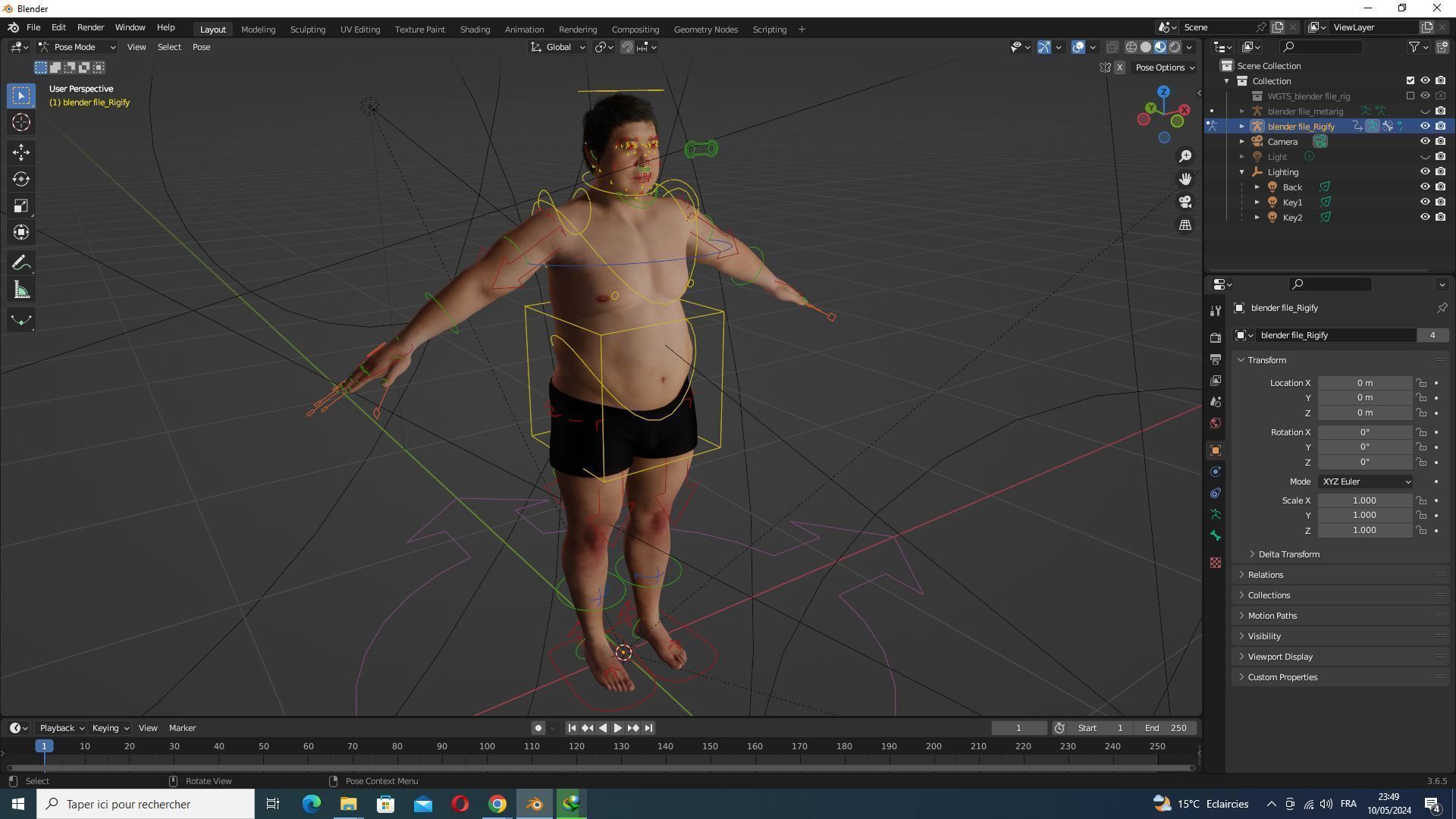The image size is (1456, 819).
Task: Expand the Delta Transform panel
Action: coord(1288,554)
